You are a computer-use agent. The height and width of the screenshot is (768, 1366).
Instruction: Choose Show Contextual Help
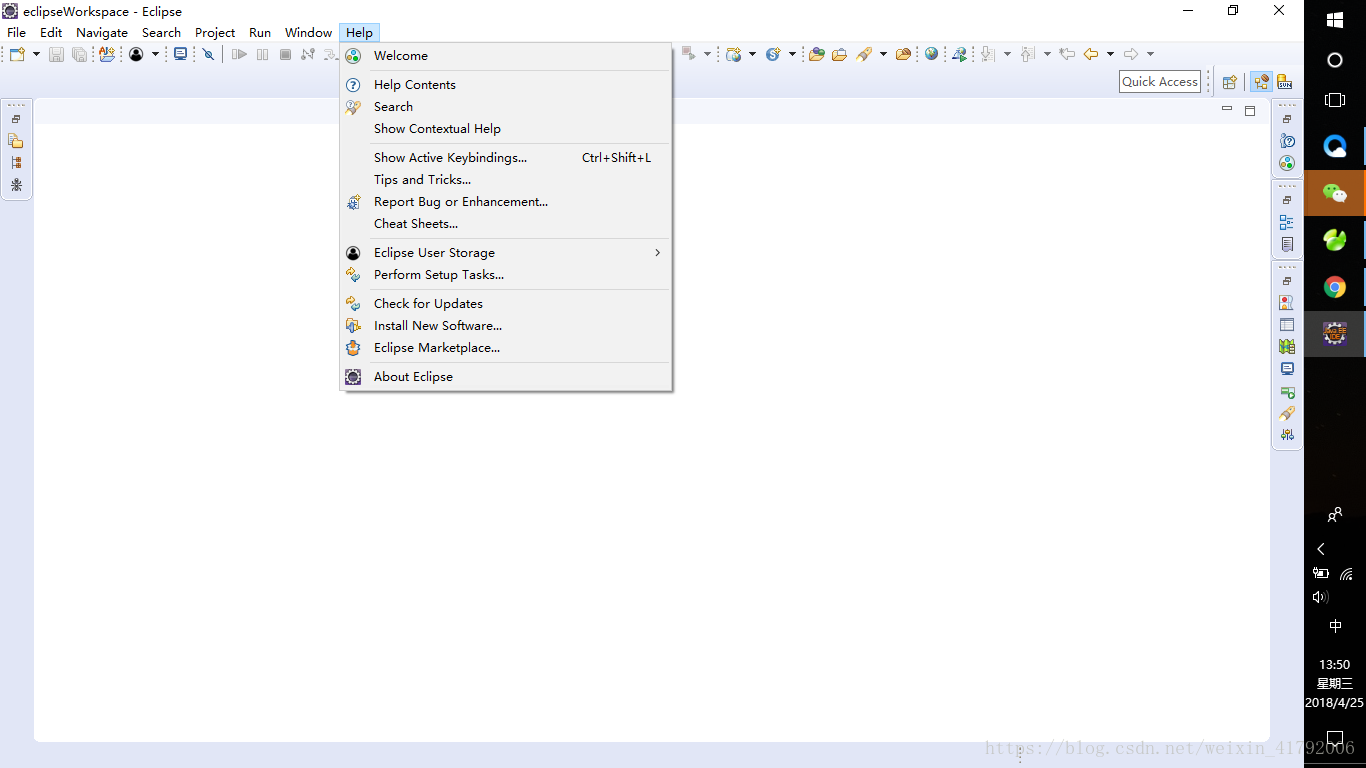pos(506,129)
